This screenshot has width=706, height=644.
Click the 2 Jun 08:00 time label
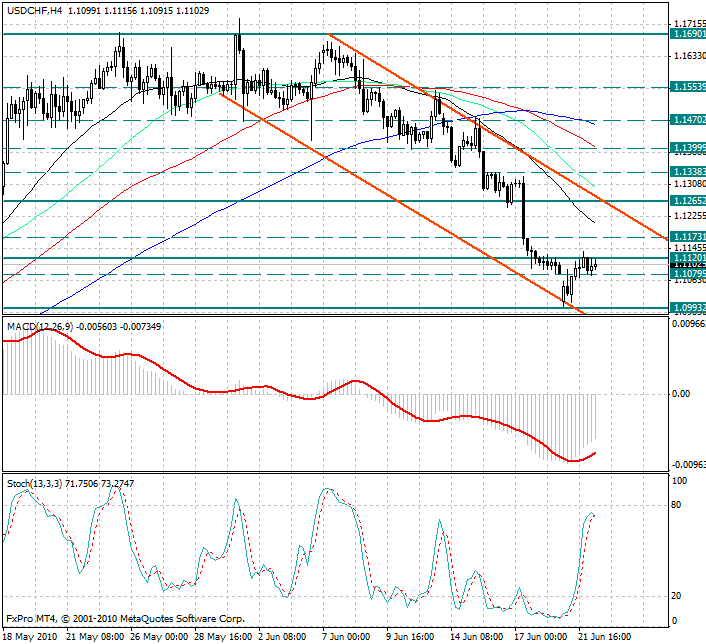coord(282,637)
